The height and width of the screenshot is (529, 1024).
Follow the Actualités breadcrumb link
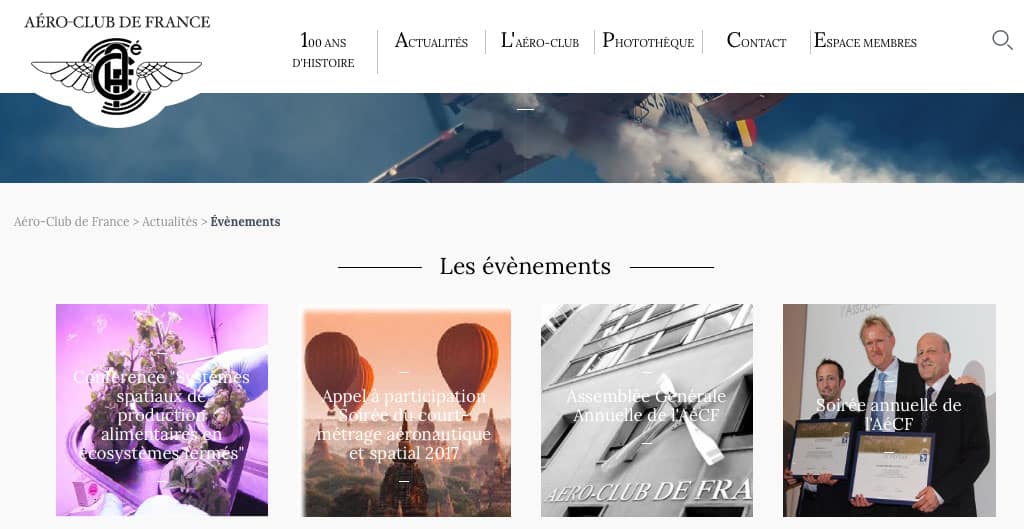tap(170, 221)
